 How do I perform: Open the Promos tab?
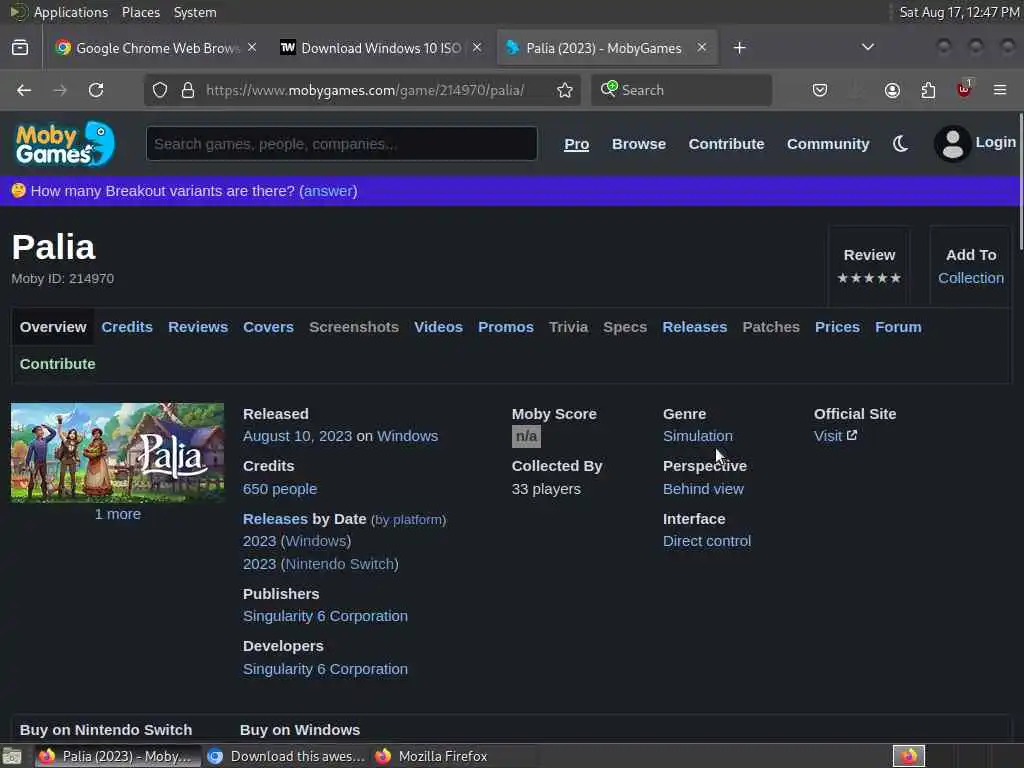pyautogui.click(x=505, y=327)
